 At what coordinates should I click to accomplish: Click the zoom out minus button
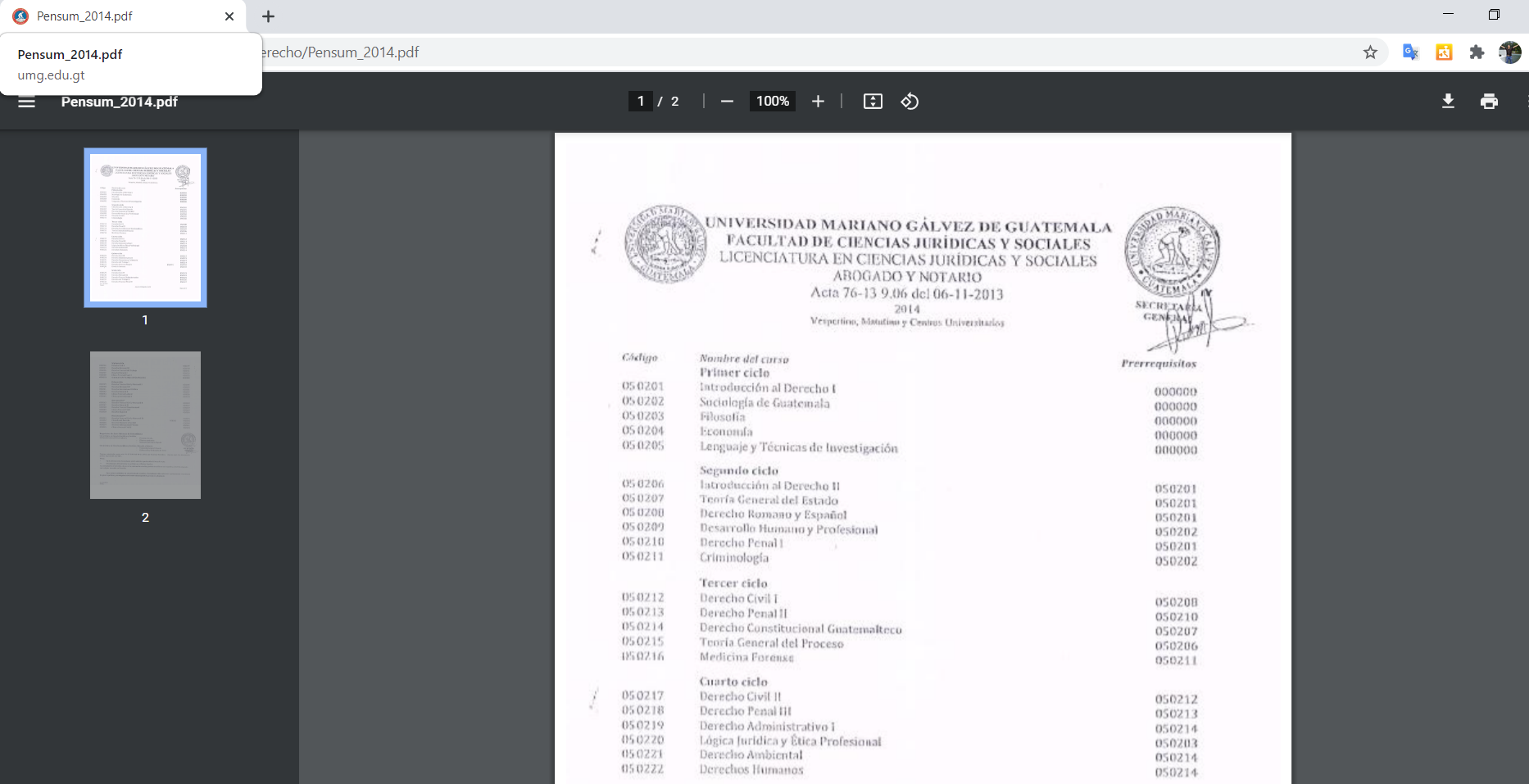[x=727, y=102]
